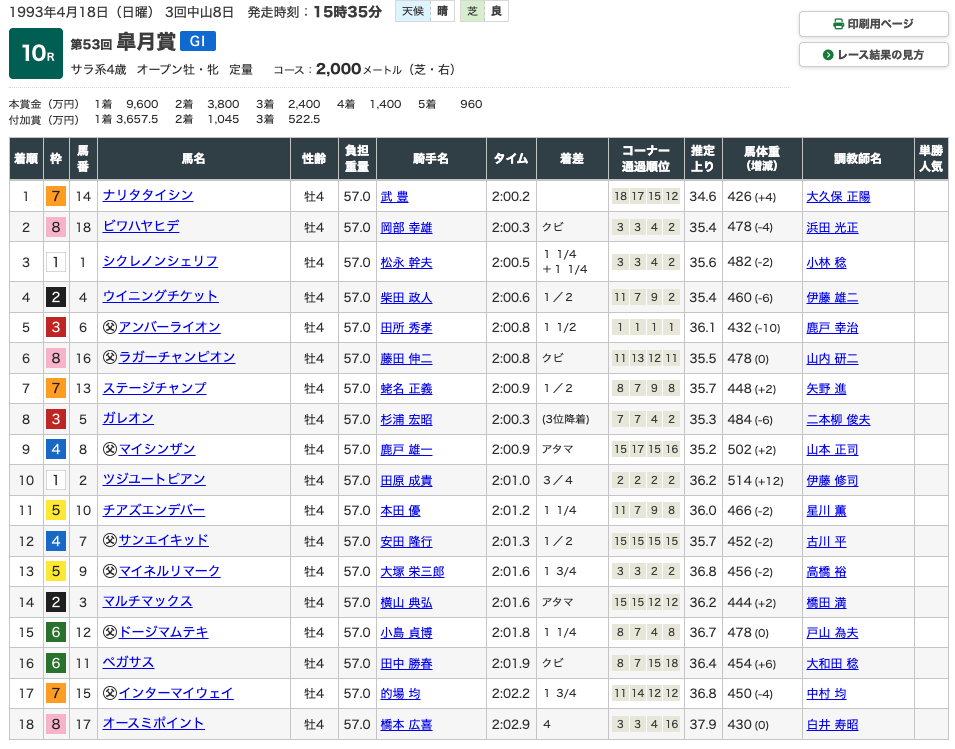955x749 pixels.
Task: Click the printer icon on 印刷用ページ button
Action: pyautogui.click(x=838, y=24)
